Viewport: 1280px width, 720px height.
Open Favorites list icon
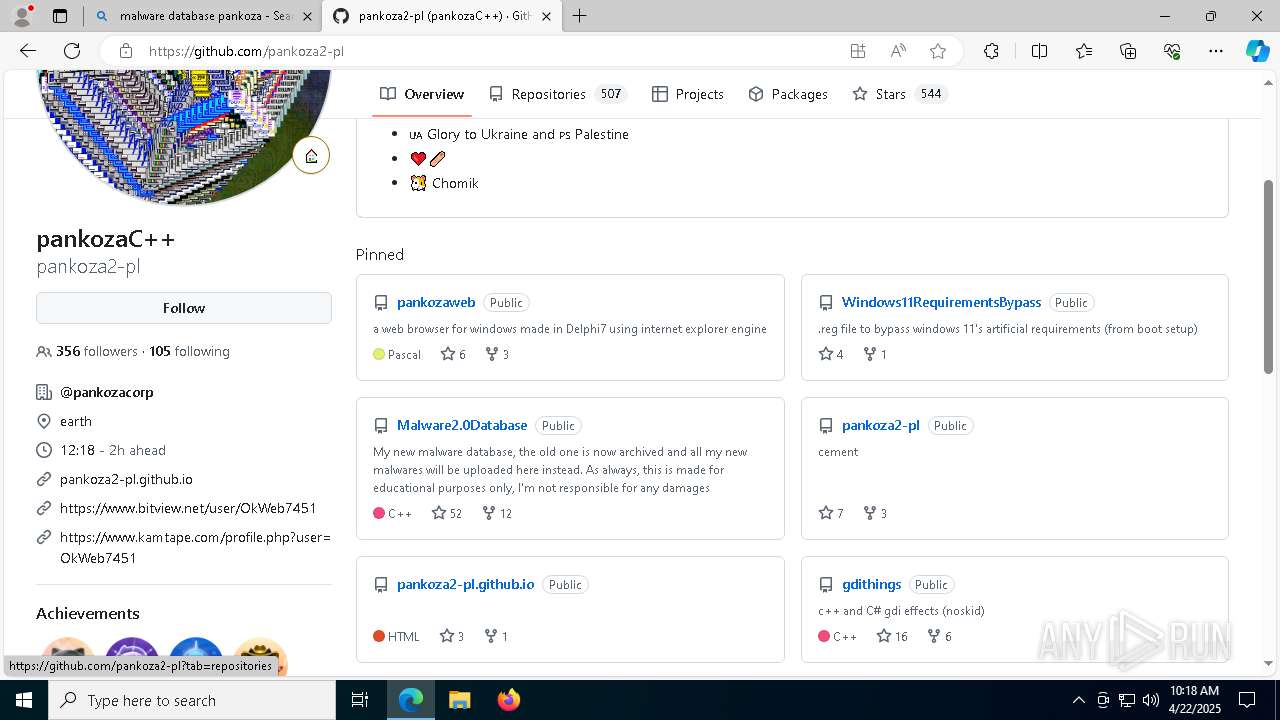click(1084, 51)
